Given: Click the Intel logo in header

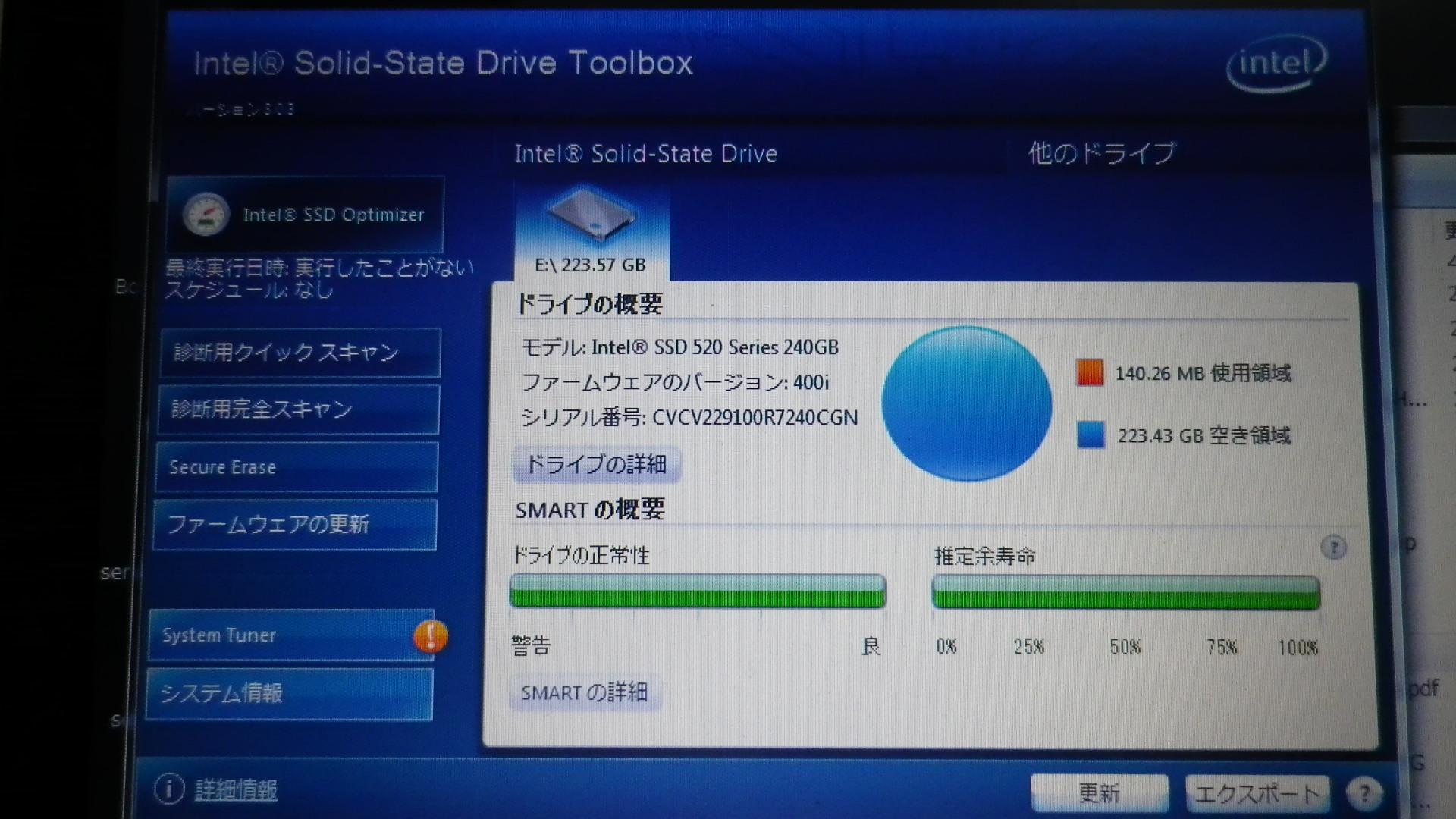Looking at the screenshot, I should [x=1276, y=64].
